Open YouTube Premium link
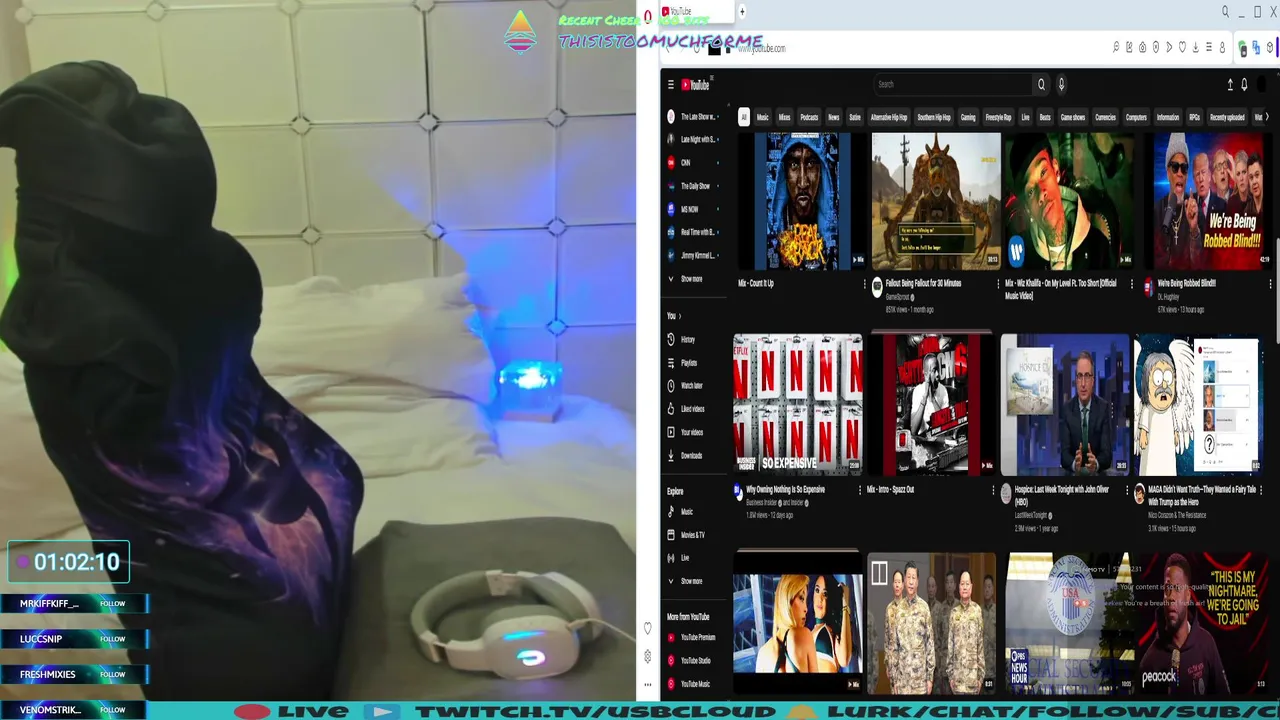The image size is (1280, 720). click(x=697, y=637)
